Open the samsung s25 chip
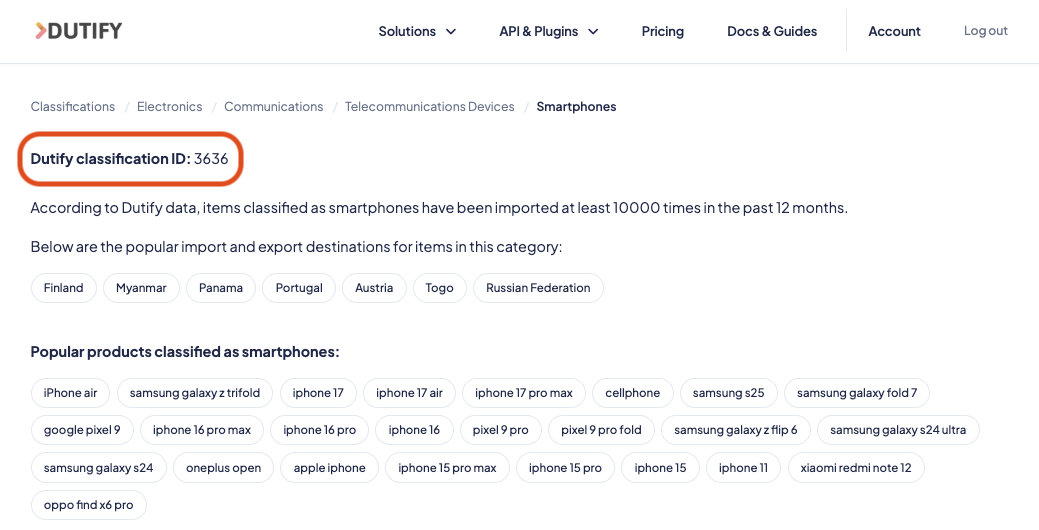1039x530 pixels. [x=728, y=393]
